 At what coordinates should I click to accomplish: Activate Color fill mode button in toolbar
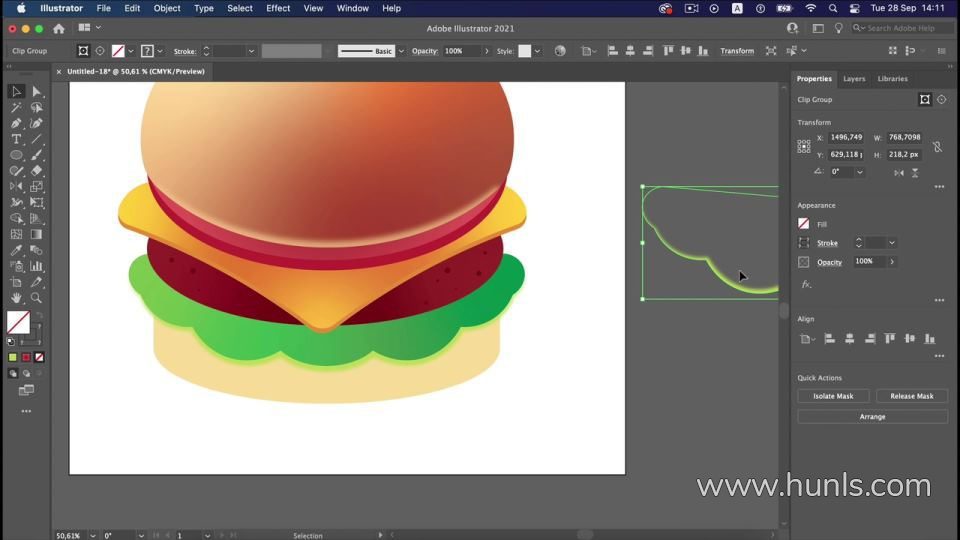pyautogui.click(x=12, y=357)
